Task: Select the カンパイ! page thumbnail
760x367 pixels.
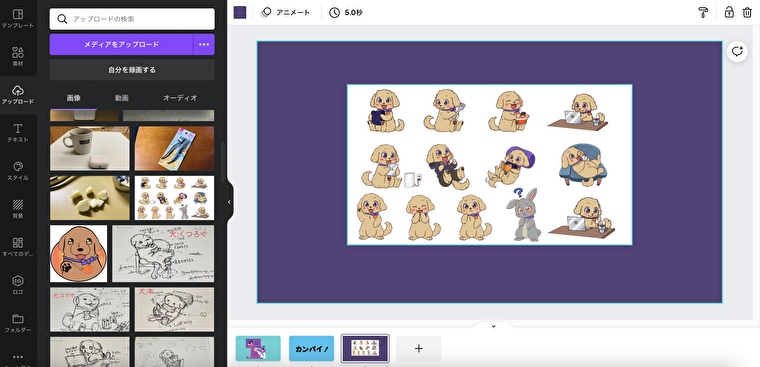Action: click(x=312, y=349)
